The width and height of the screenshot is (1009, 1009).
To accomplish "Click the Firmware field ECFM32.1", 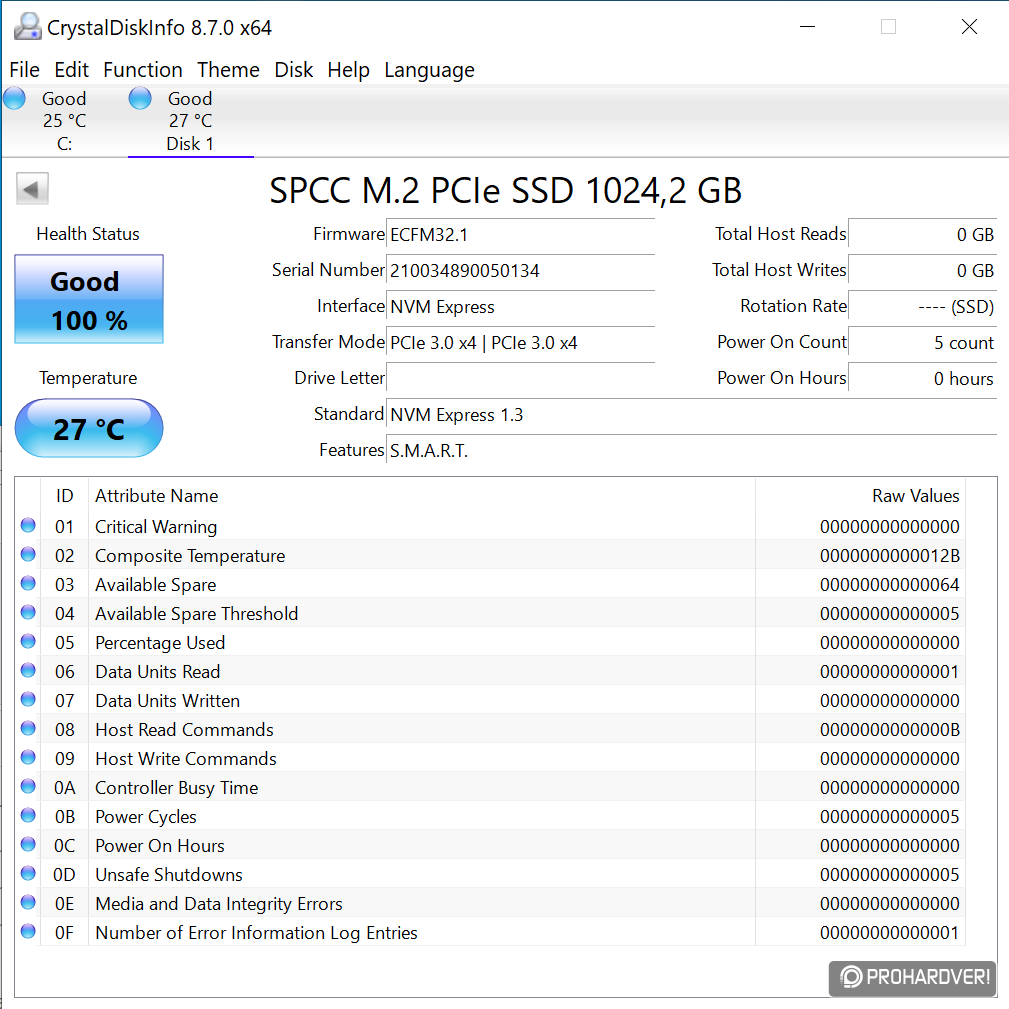I will 520,234.
